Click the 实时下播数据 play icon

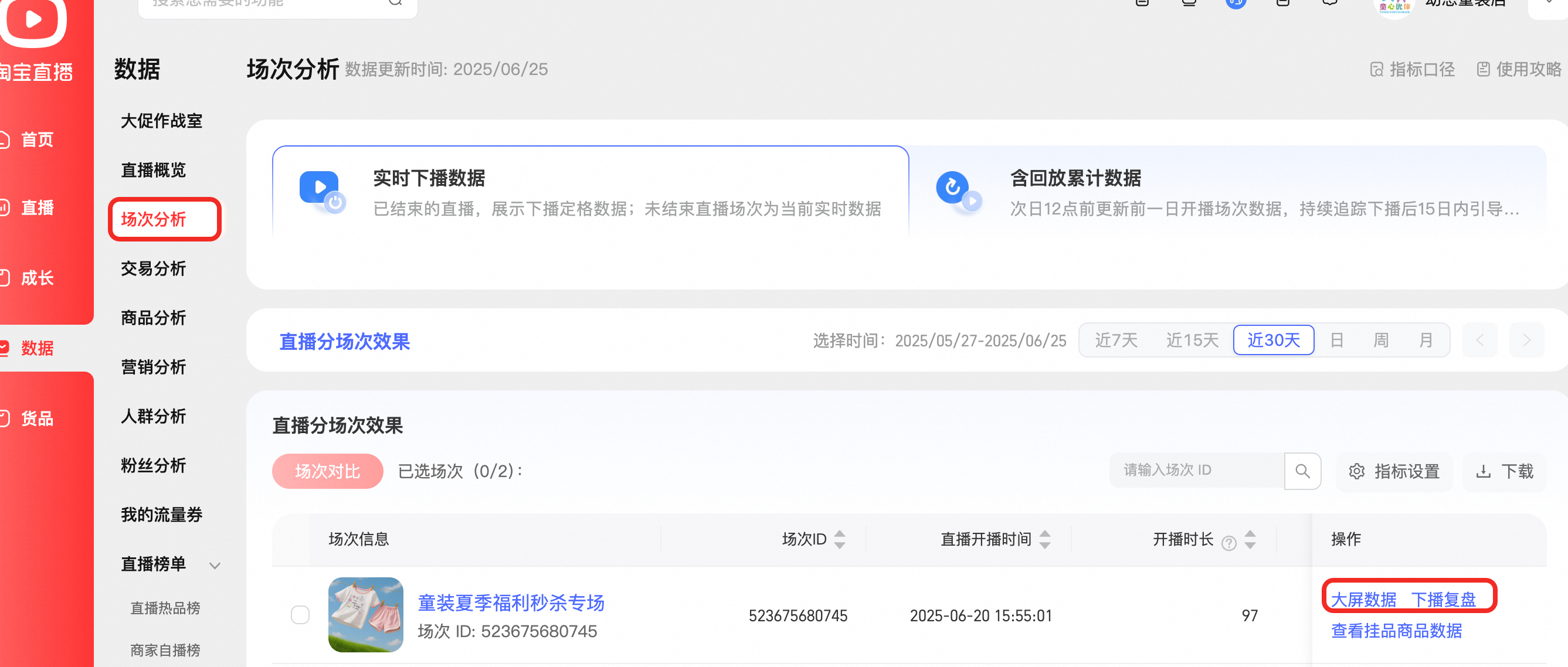click(x=322, y=192)
